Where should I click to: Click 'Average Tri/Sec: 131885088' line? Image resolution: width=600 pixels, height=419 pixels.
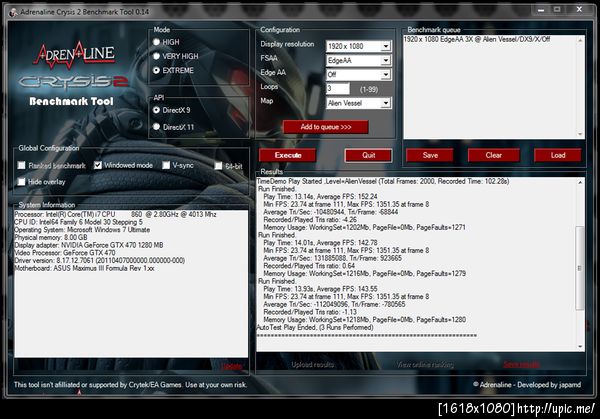pos(332,258)
